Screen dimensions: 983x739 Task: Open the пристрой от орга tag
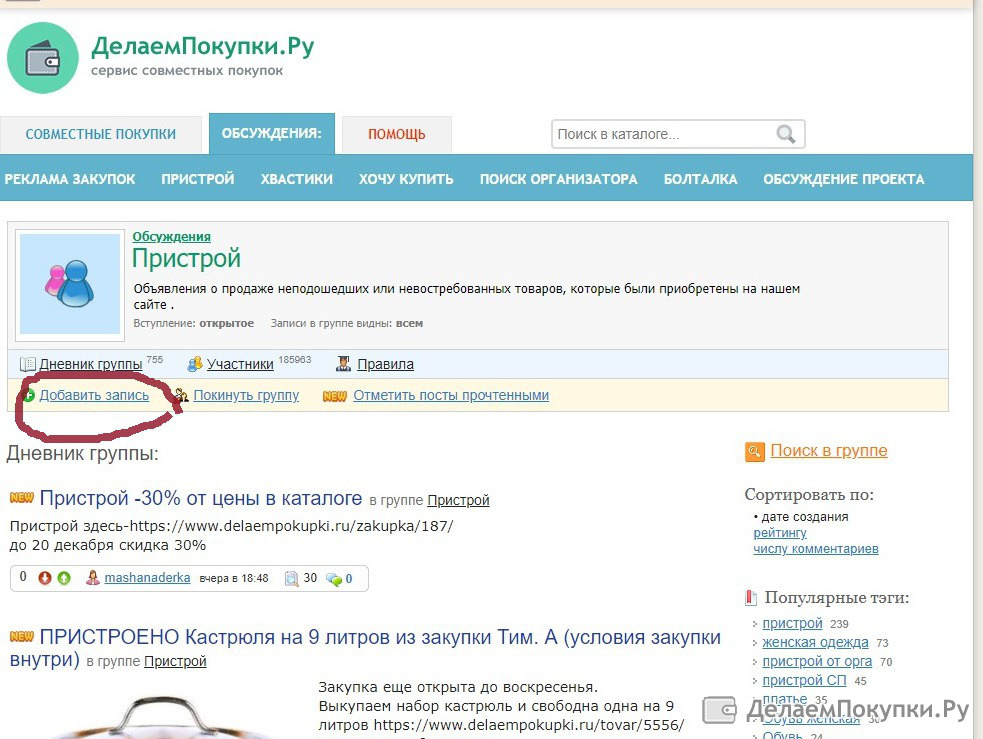[x=817, y=661]
